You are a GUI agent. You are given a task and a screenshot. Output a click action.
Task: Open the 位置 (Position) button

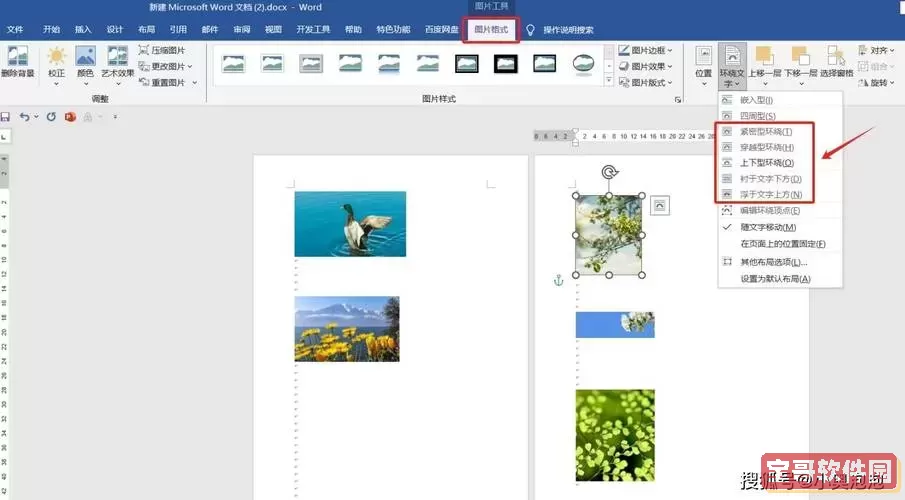click(x=704, y=65)
